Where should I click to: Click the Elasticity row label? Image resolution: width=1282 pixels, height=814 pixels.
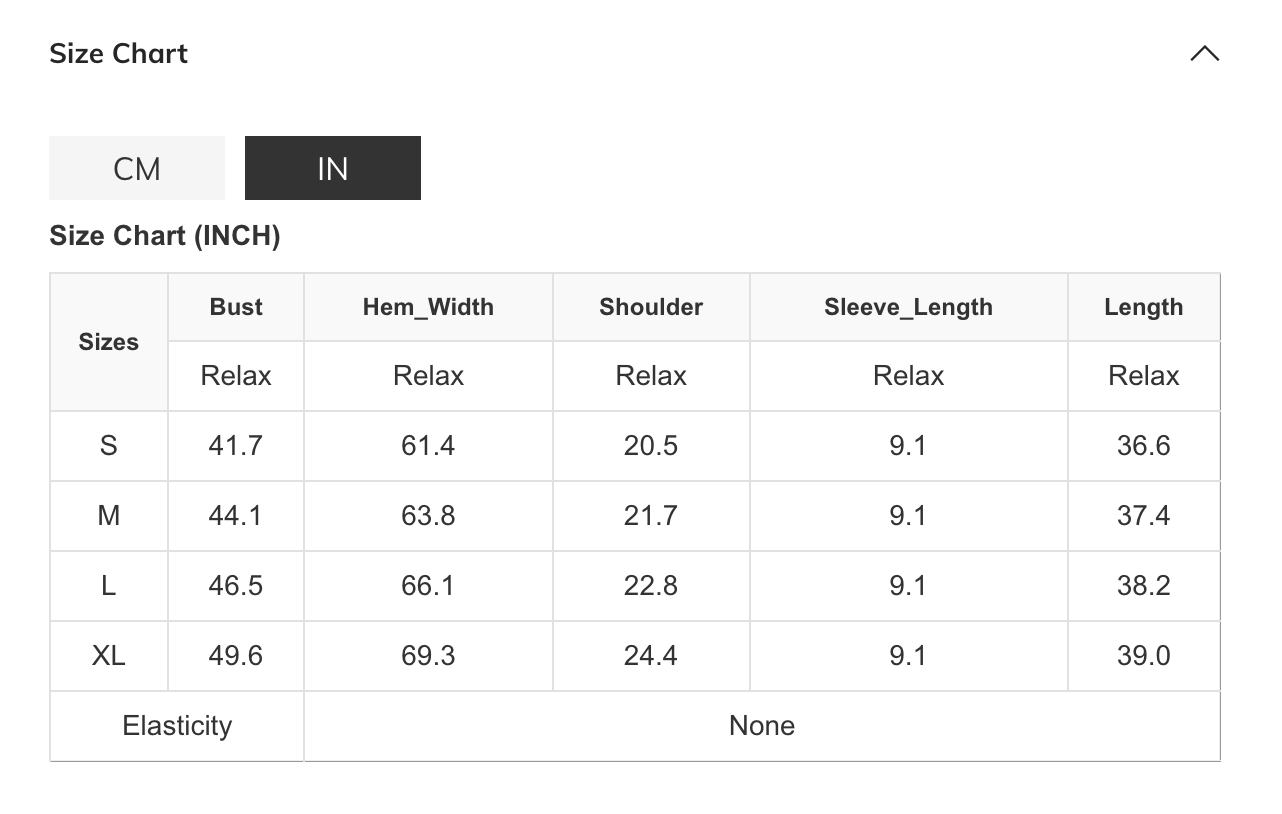(177, 725)
